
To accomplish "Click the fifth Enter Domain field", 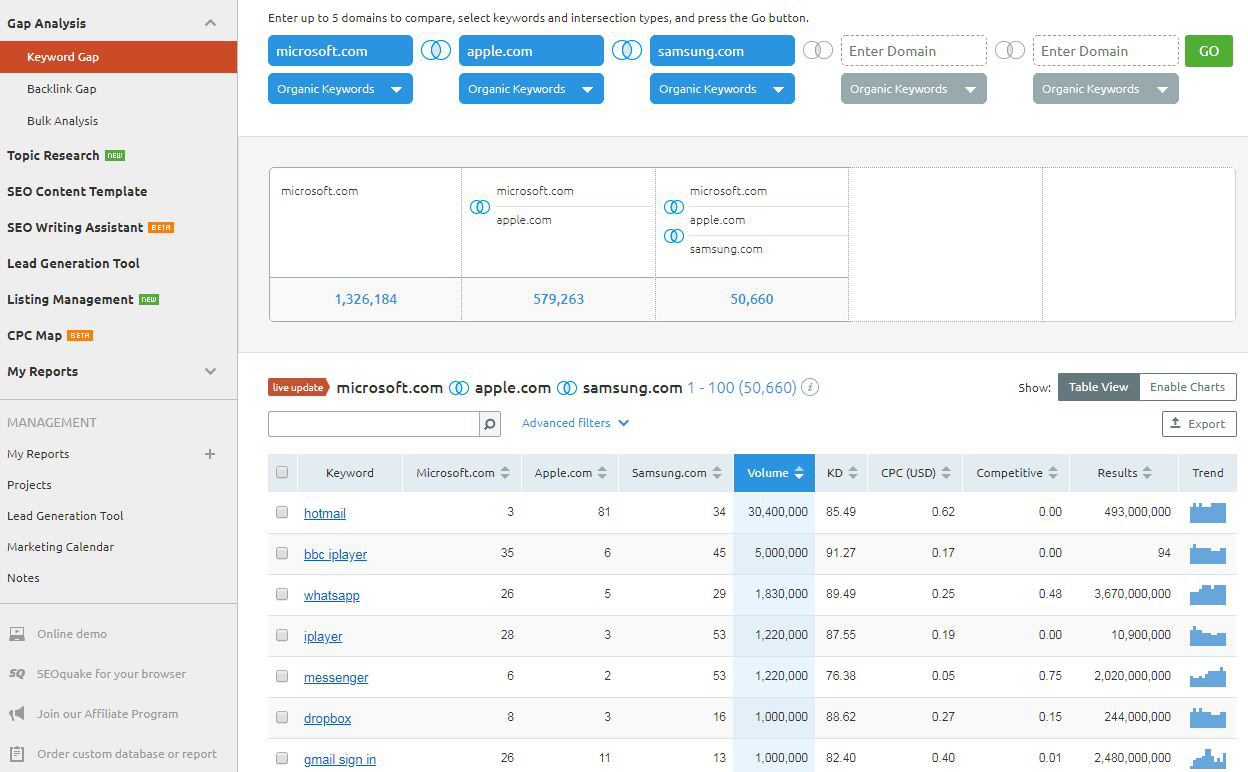I will click(x=1106, y=51).
